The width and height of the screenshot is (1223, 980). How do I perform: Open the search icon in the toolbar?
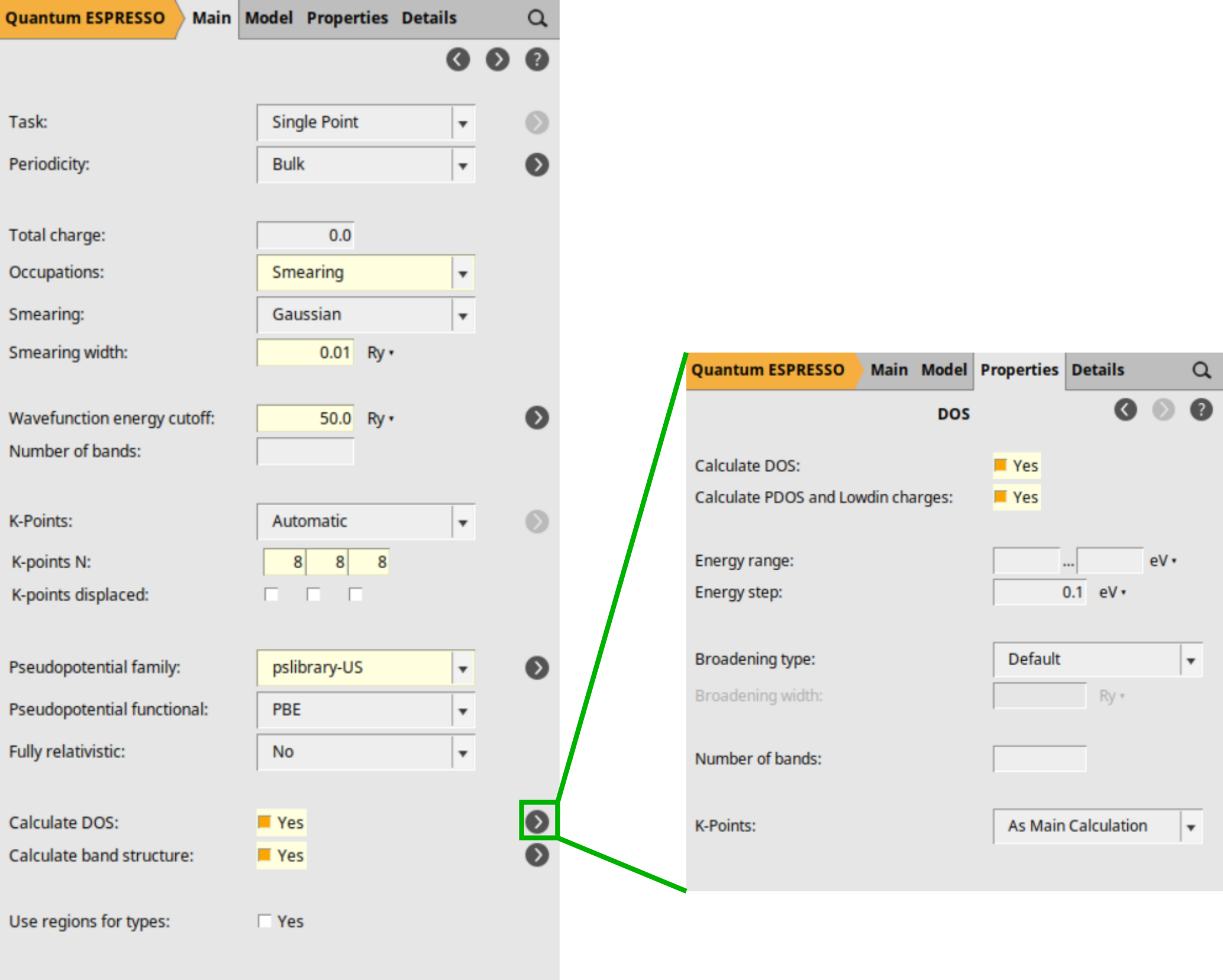click(x=537, y=18)
